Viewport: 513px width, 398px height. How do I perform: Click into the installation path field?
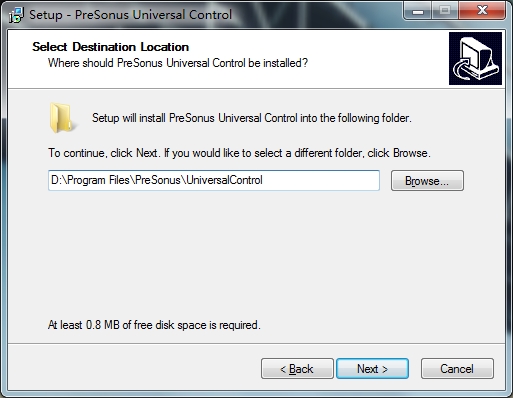click(214, 180)
